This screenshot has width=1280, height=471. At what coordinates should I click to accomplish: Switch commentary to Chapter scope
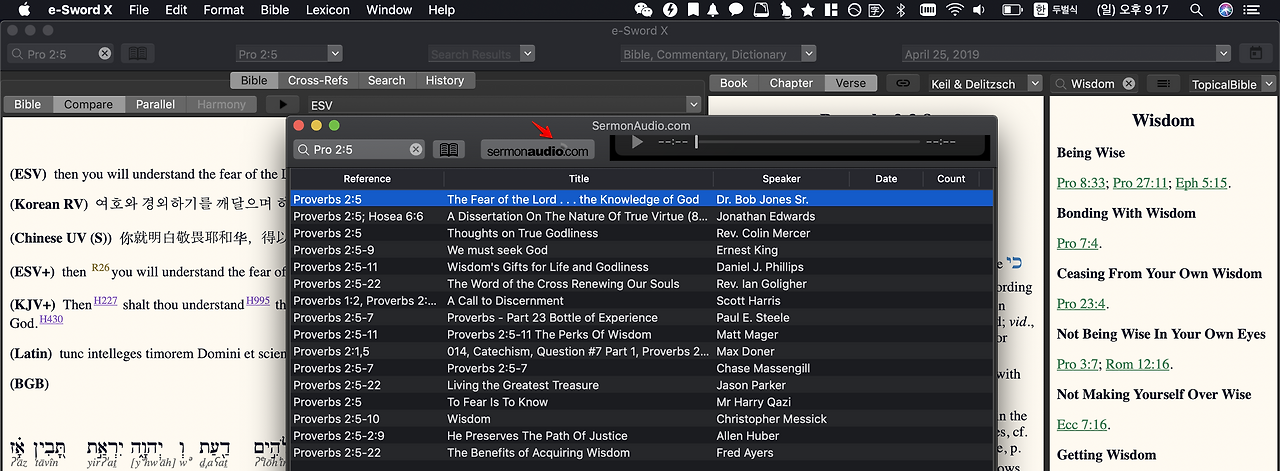[x=791, y=83]
